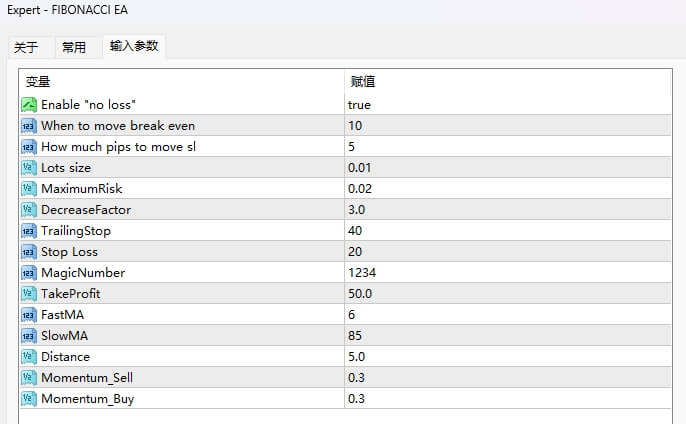Screen dimensions: 686x424
Task: Click the icon next to FastMA
Action: tap(28, 315)
